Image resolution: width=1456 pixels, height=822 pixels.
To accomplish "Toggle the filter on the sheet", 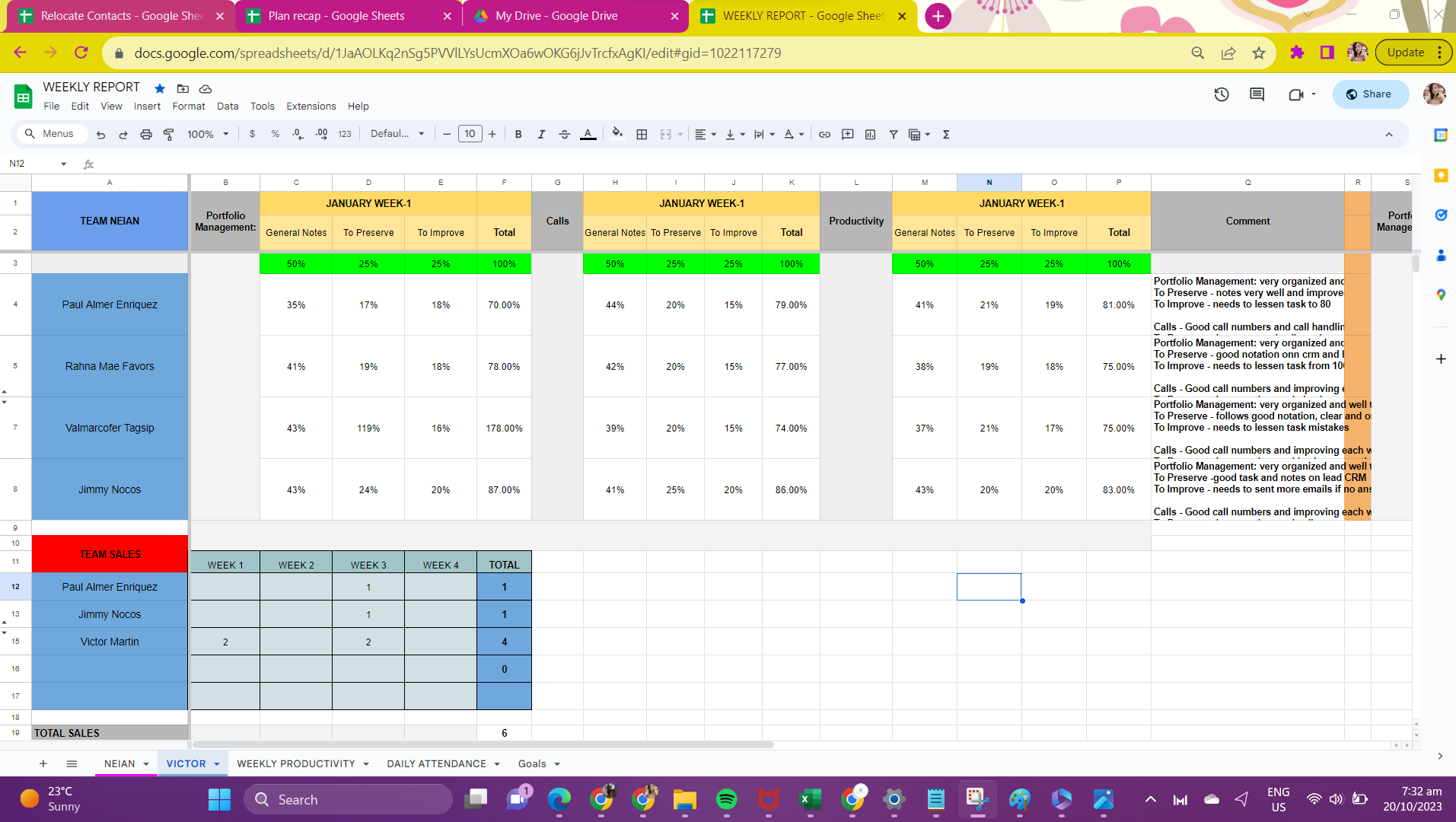I will tap(894, 134).
